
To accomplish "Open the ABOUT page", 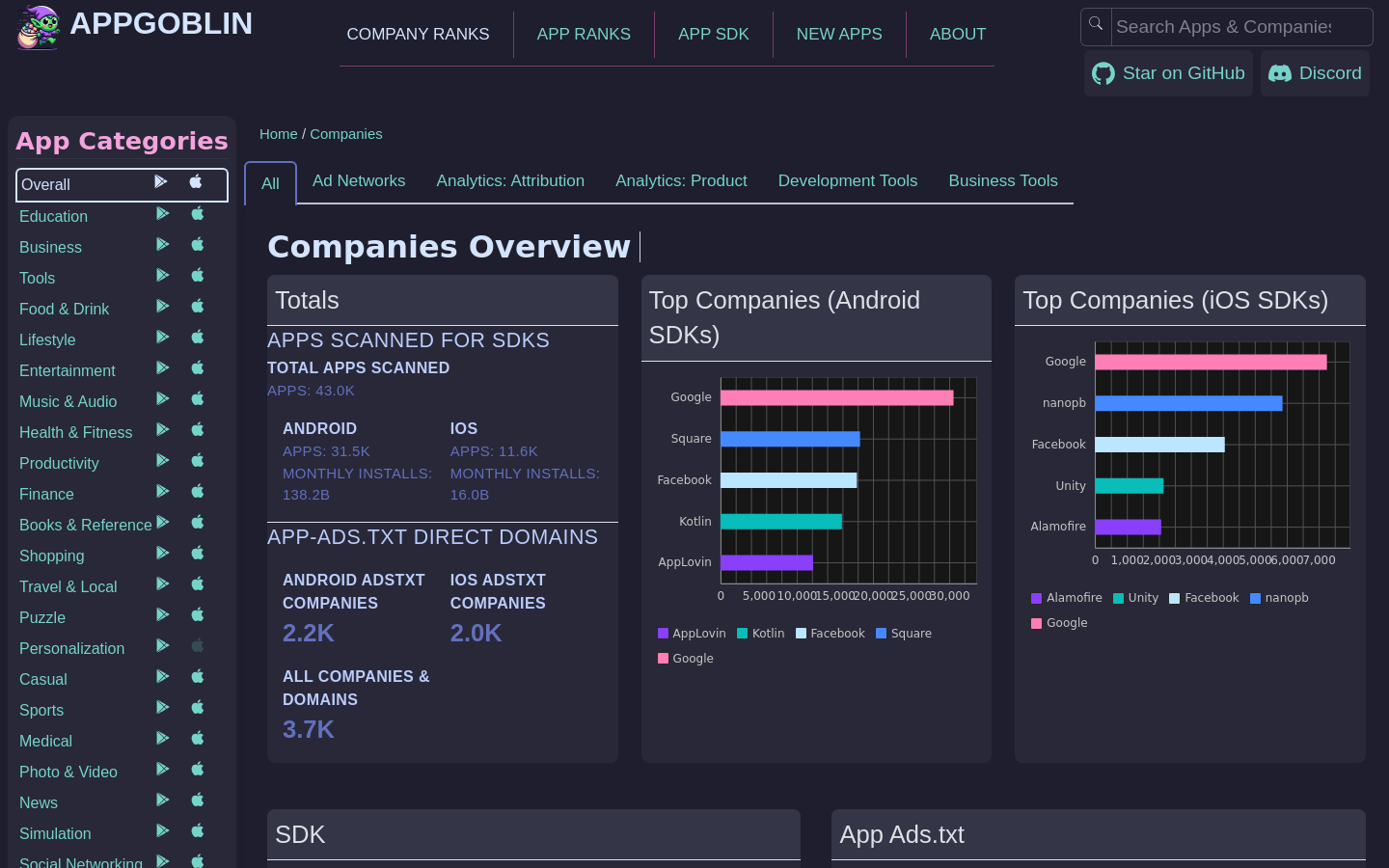I will click(x=958, y=35).
